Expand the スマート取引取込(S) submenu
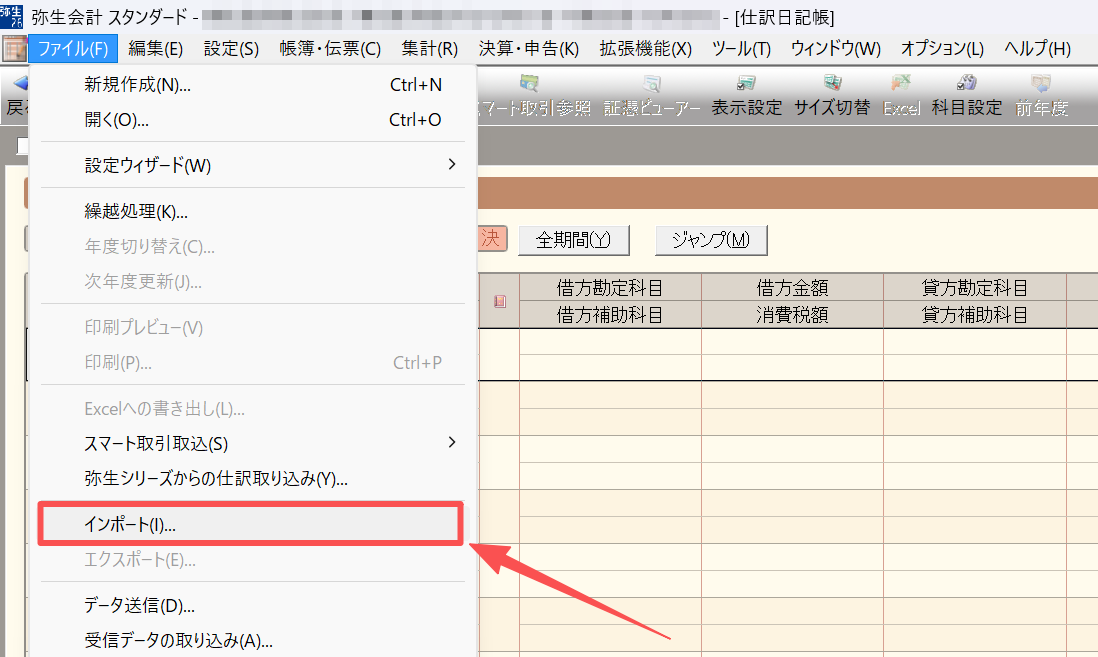 [x=253, y=443]
